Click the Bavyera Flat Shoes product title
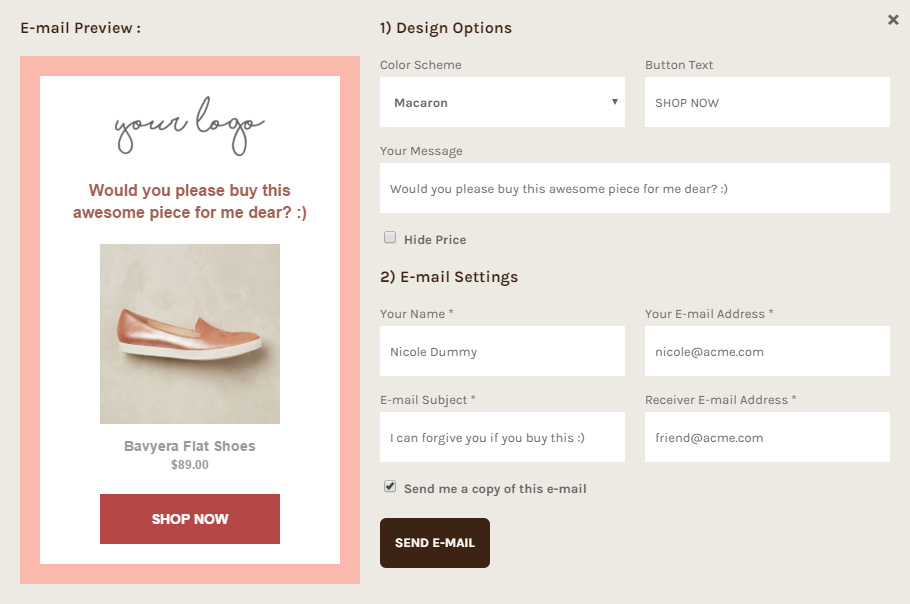 point(190,446)
